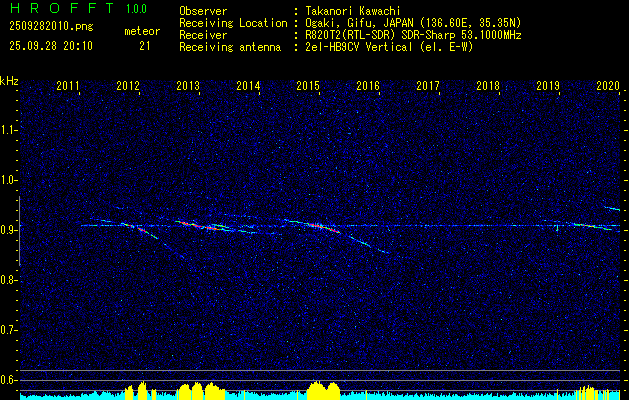Click the meteor label
The image size is (629, 400).
tap(142, 31)
